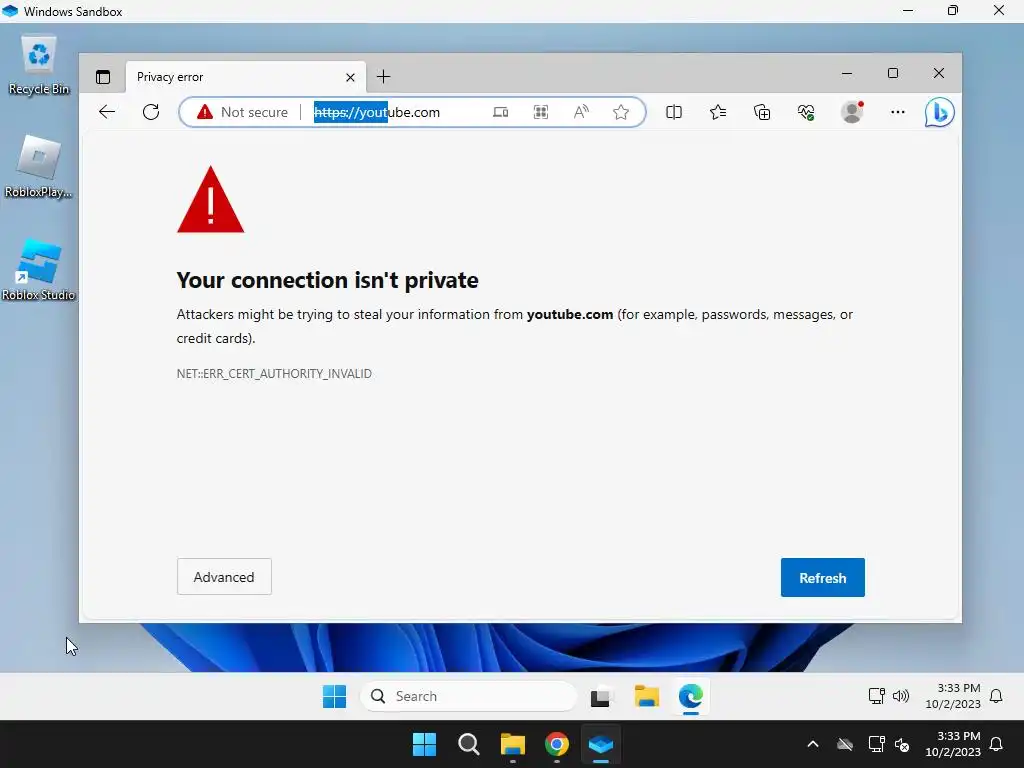Image resolution: width=1024 pixels, height=768 pixels.
Task: Click NET::ERR_CERT_AUTHORITY_INVALID error code text
Action: pyautogui.click(x=274, y=374)
